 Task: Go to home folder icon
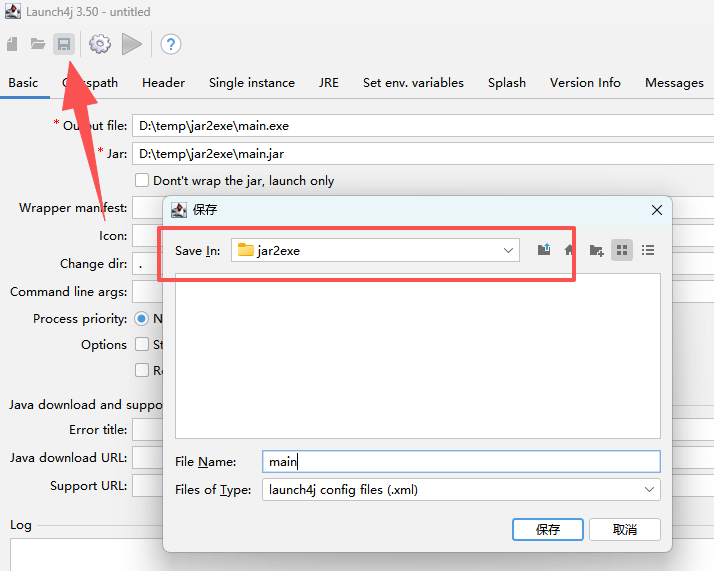569,250
